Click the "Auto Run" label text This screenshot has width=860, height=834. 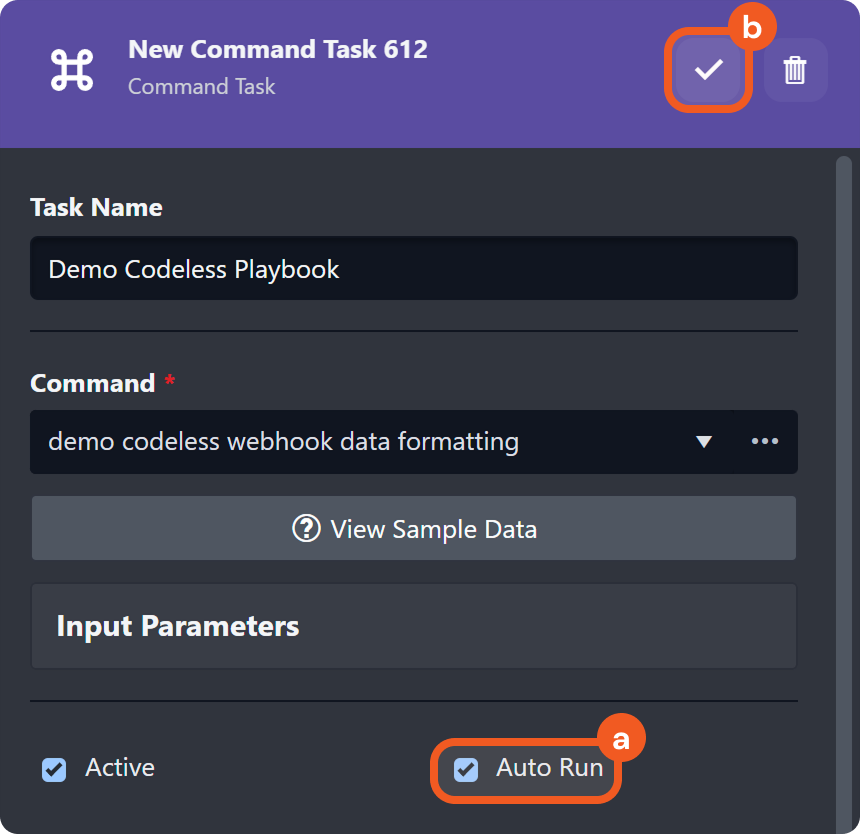click(549, 768)
